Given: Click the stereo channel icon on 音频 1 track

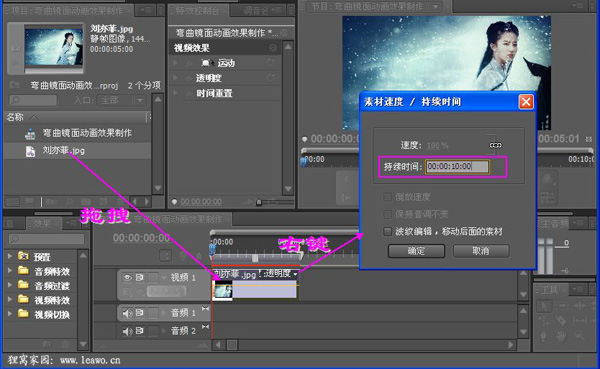Looking at the screenshot, I should coord(205,309).
